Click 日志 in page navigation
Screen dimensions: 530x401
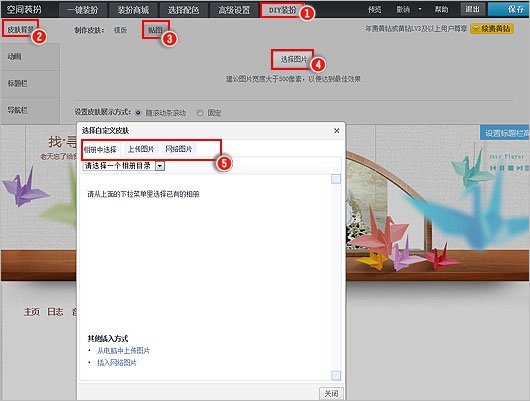click(x=55, y=312)
